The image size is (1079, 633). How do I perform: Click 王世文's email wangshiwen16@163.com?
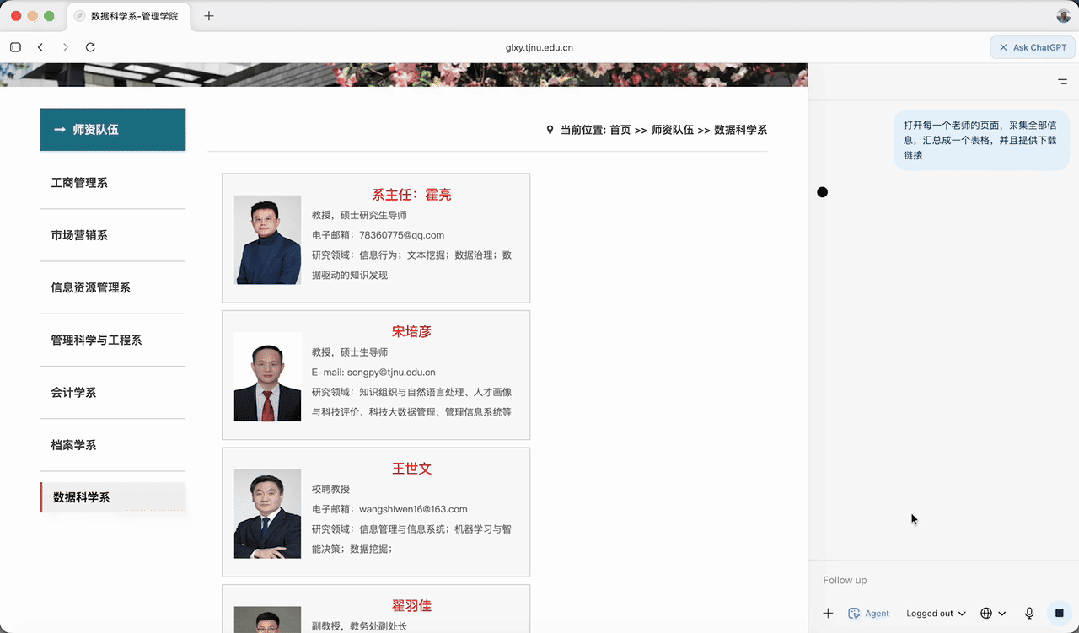(x=413, y=509)
